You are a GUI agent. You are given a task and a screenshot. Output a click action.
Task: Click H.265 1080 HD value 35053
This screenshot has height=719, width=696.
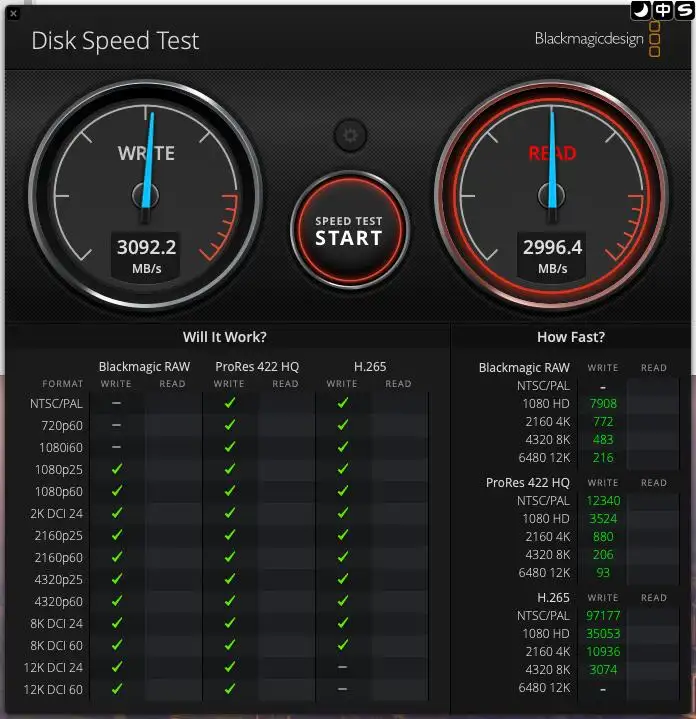[603, 634]
